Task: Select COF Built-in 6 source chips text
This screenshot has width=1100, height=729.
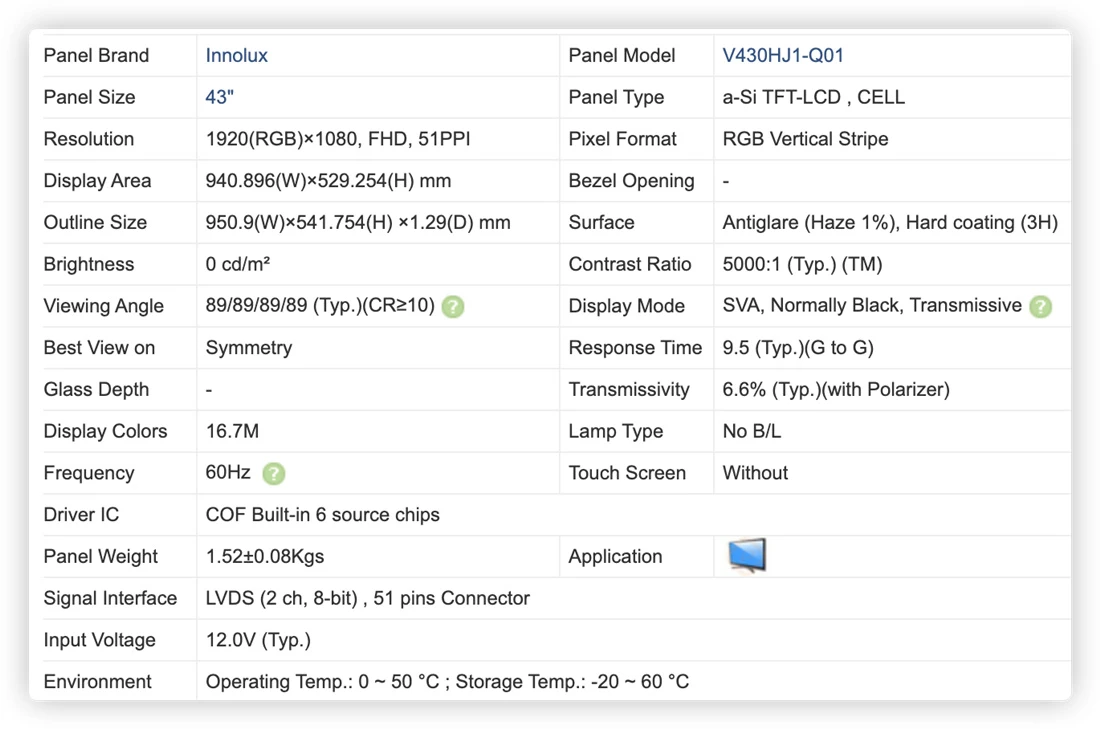Action: 323,514
